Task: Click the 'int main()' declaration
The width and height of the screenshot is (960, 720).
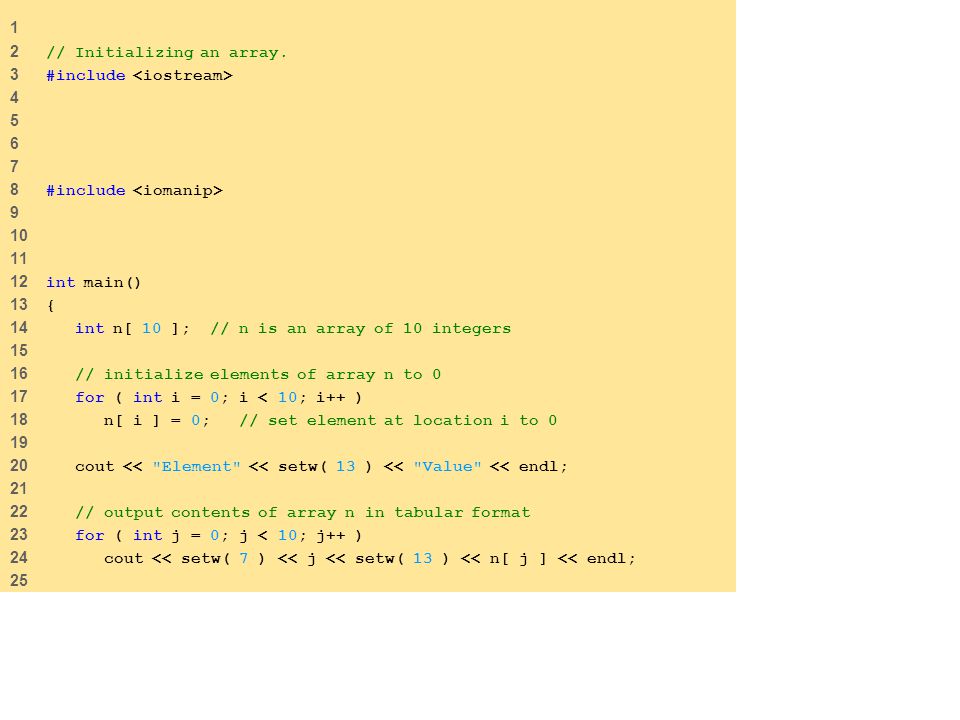Action: [94, 282]
